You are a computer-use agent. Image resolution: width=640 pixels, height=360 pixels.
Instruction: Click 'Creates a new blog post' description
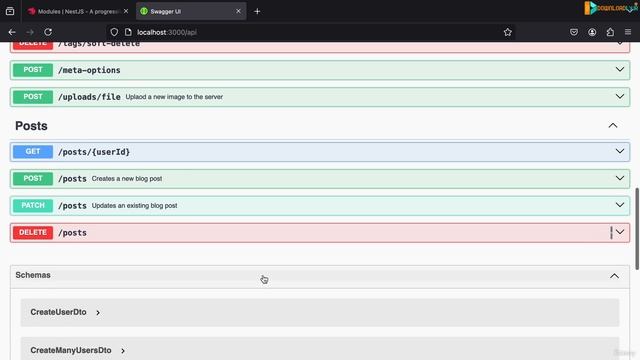[x=127, y=179]
